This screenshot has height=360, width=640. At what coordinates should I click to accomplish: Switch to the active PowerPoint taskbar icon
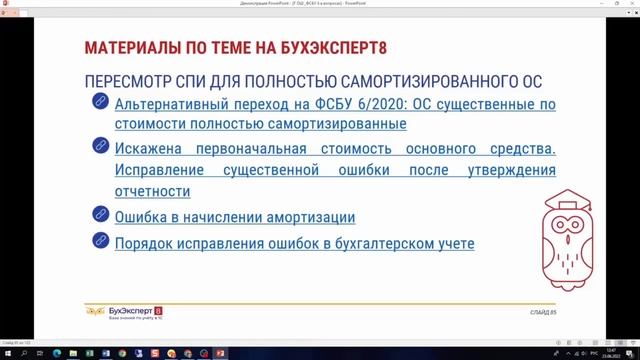pos(220,353)
